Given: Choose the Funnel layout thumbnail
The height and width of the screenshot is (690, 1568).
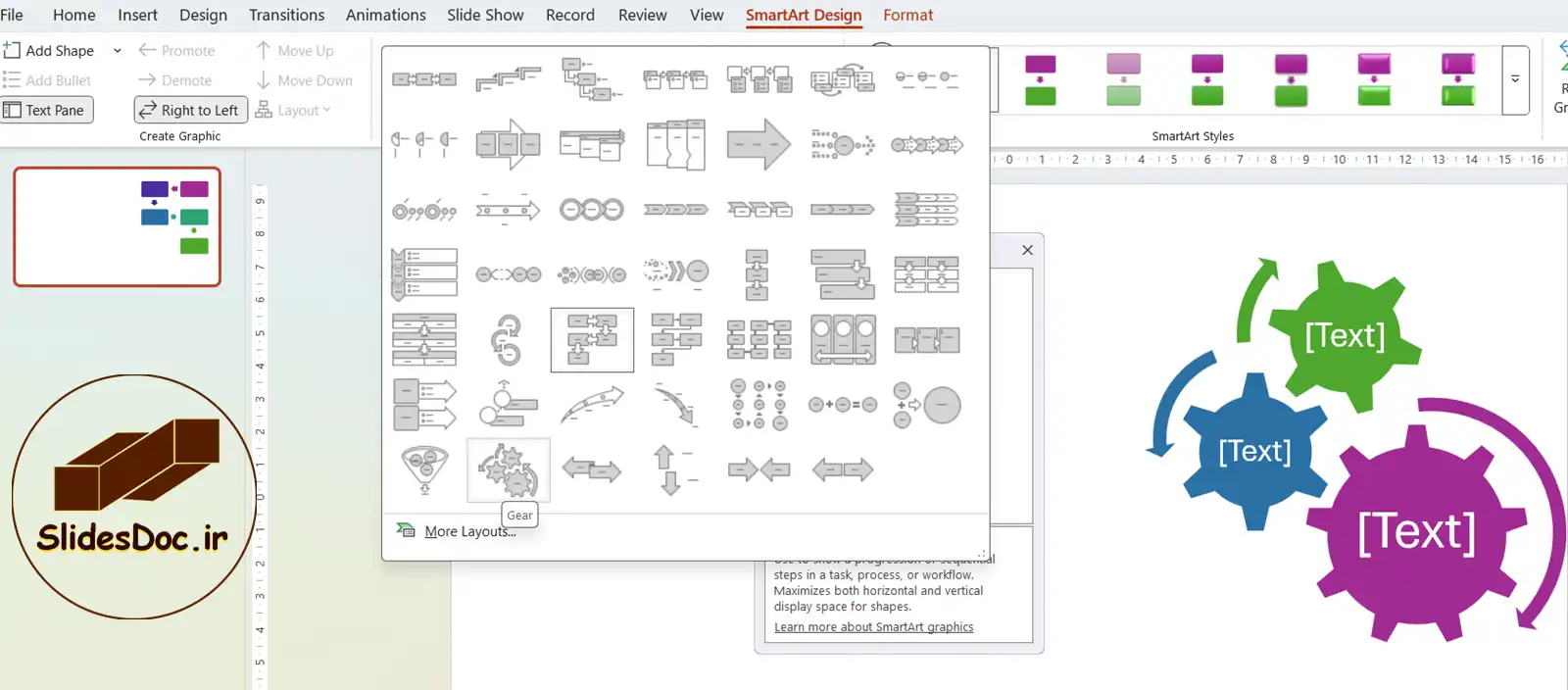Looking at the screenshot, I should (x=424, y=470).
